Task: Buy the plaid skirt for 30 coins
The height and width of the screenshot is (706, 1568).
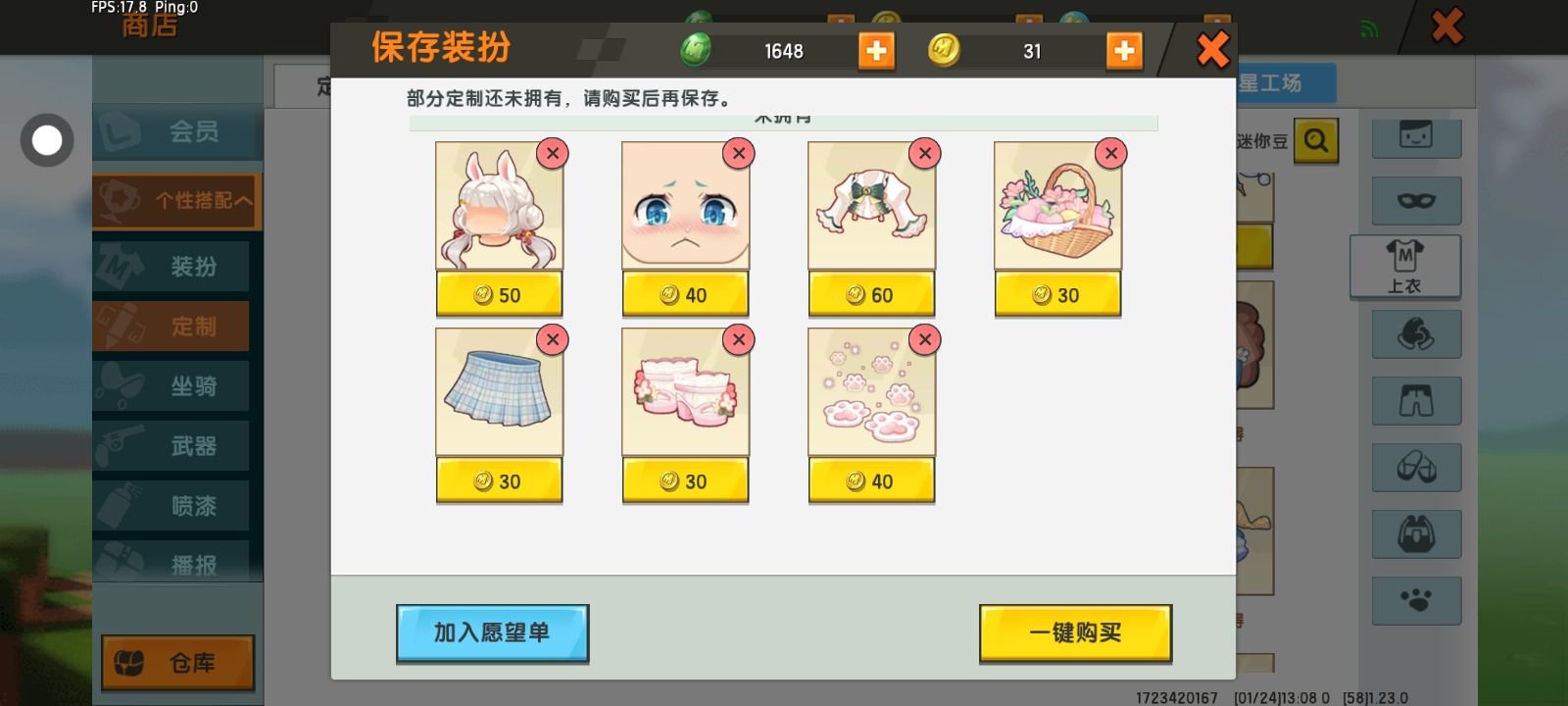Action: 499,480
